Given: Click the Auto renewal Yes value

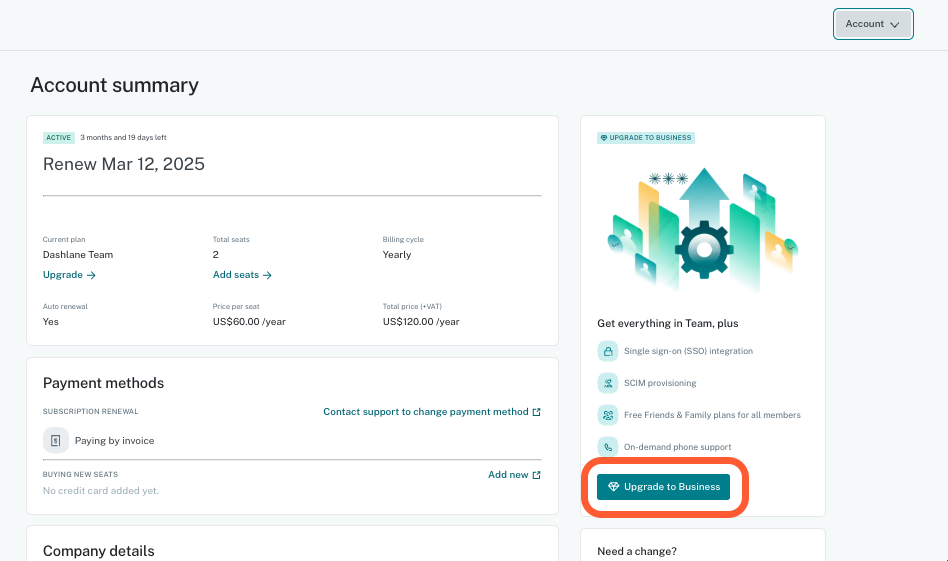Looking at the screenshot, I should (51, 322).
